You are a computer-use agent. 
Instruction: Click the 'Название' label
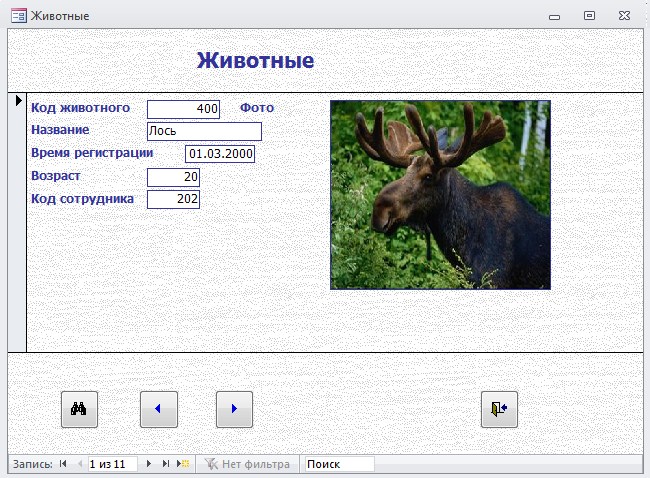(60, 130)
